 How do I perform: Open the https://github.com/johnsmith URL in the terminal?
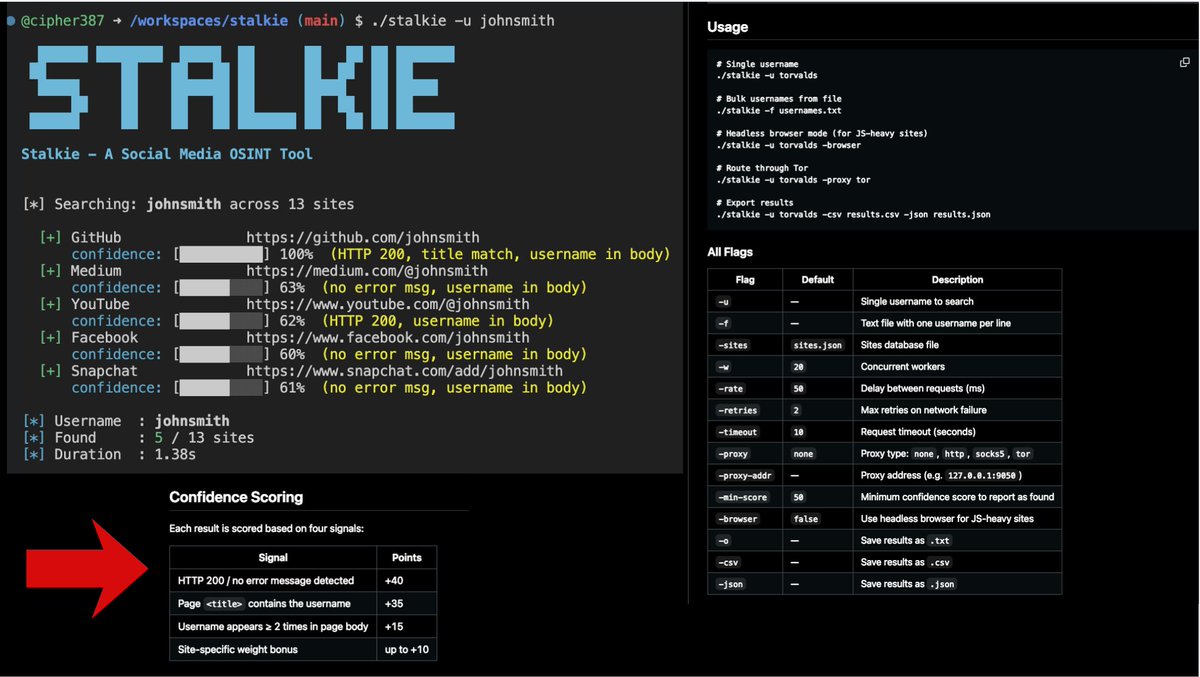point(363,238)
